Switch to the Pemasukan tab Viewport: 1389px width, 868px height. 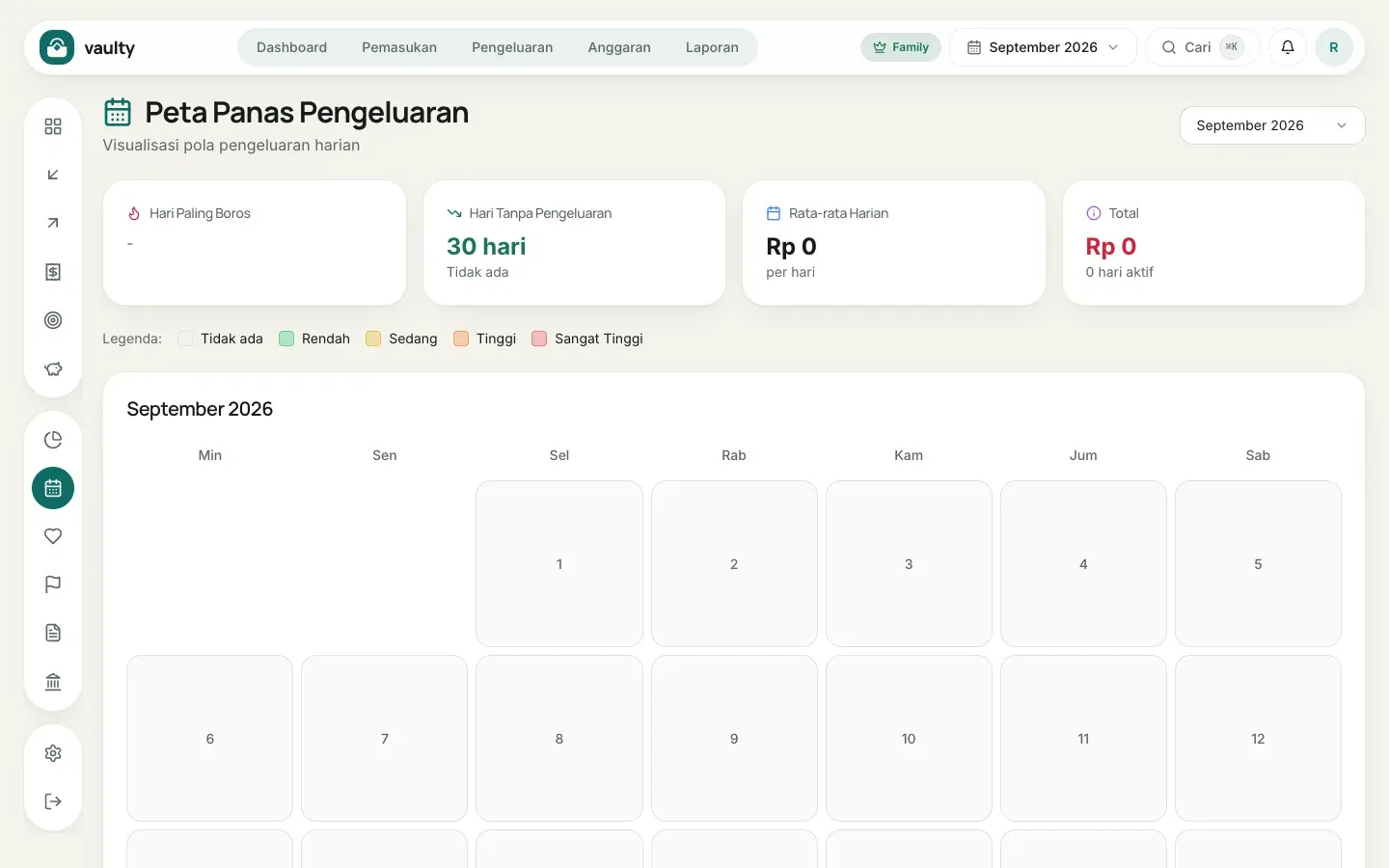(399, 47)
